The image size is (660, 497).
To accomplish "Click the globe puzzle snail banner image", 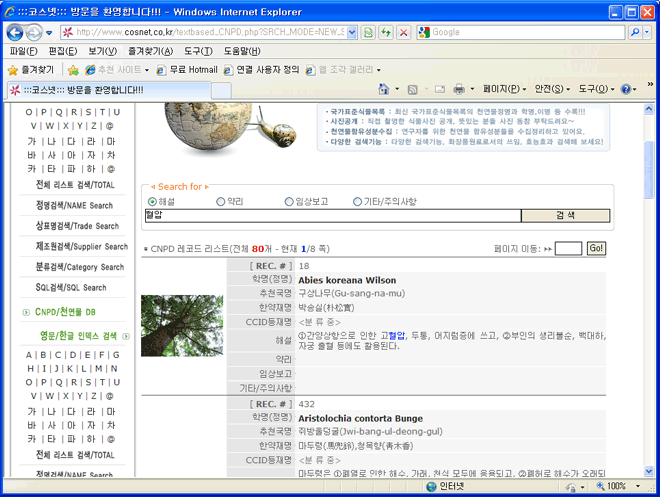I will click(x=230, y=131).
